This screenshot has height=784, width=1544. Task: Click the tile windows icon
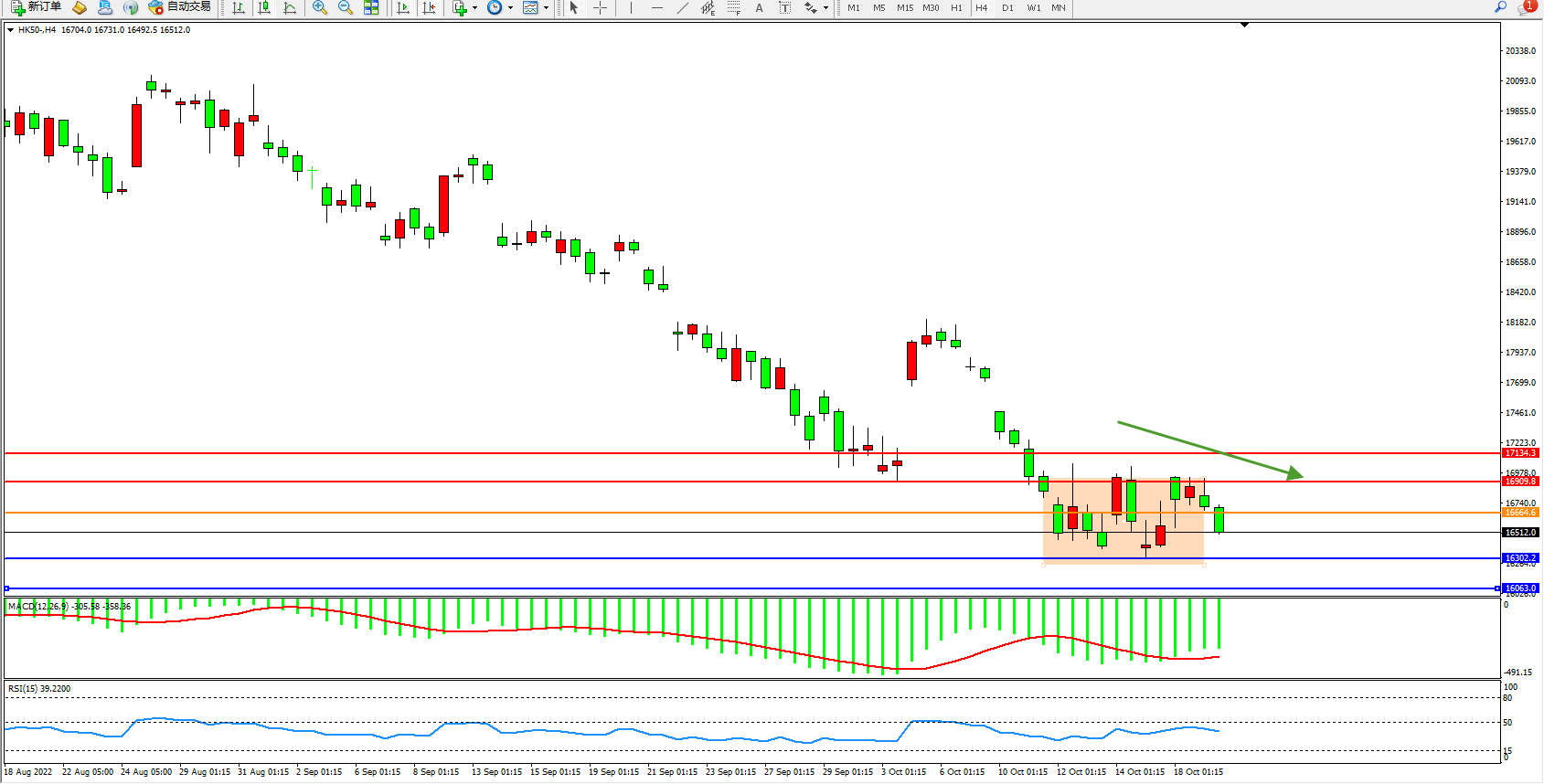pos(371,8)
